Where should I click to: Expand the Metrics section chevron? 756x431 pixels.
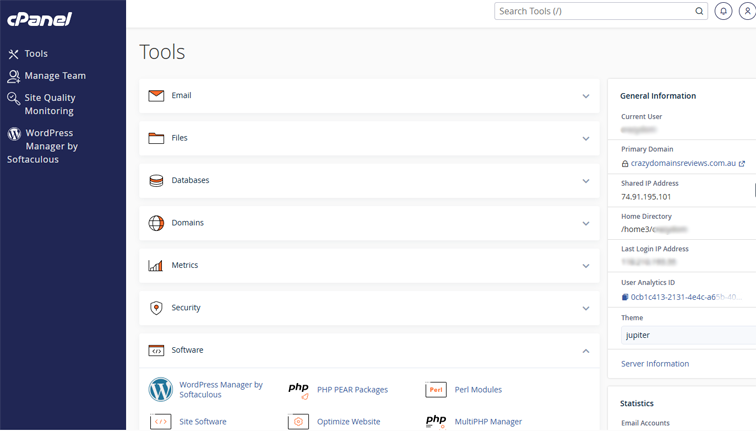[x=586, y=266]
